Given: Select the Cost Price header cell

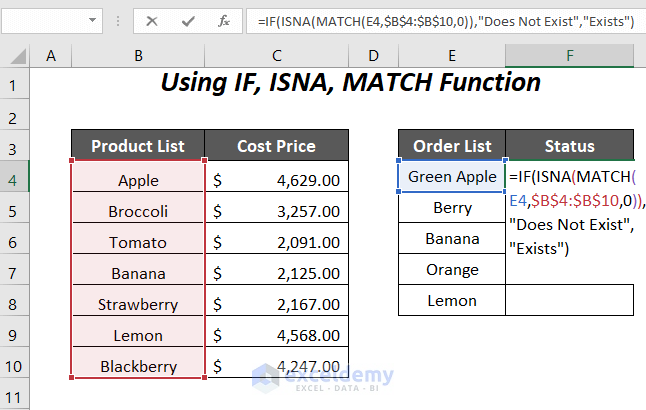Looking at the screenshot, I should pyautogui.click(x=277, y=146).
